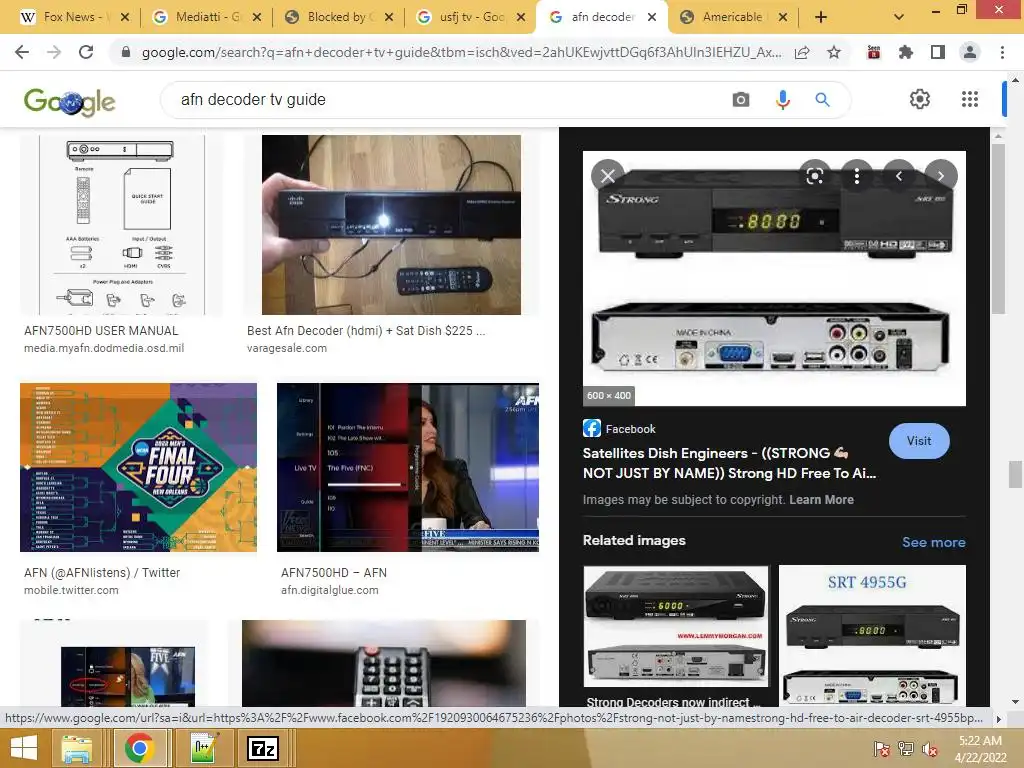This screenshot has height=768, width=1024.
Task: Close the Fox News tab
Action: [125, 17]
